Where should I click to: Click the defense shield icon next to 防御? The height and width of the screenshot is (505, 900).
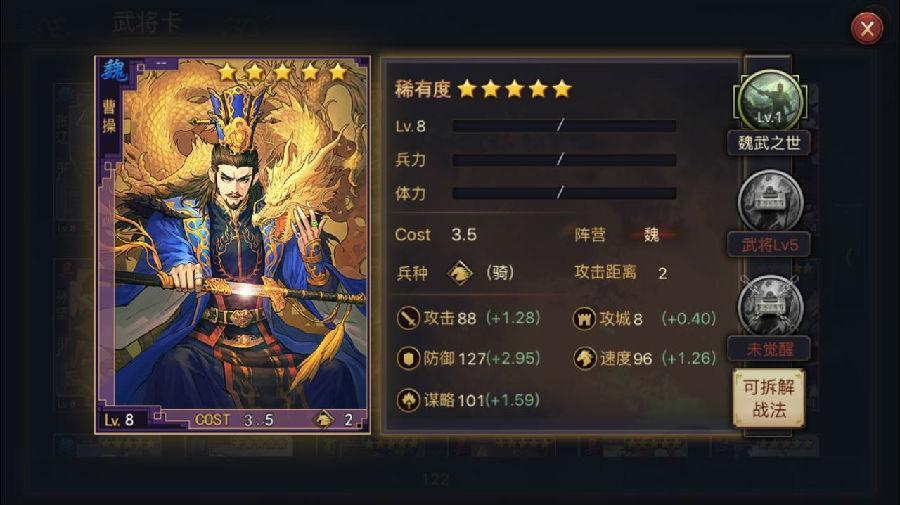pyautogui.click(x=408, y=359)
